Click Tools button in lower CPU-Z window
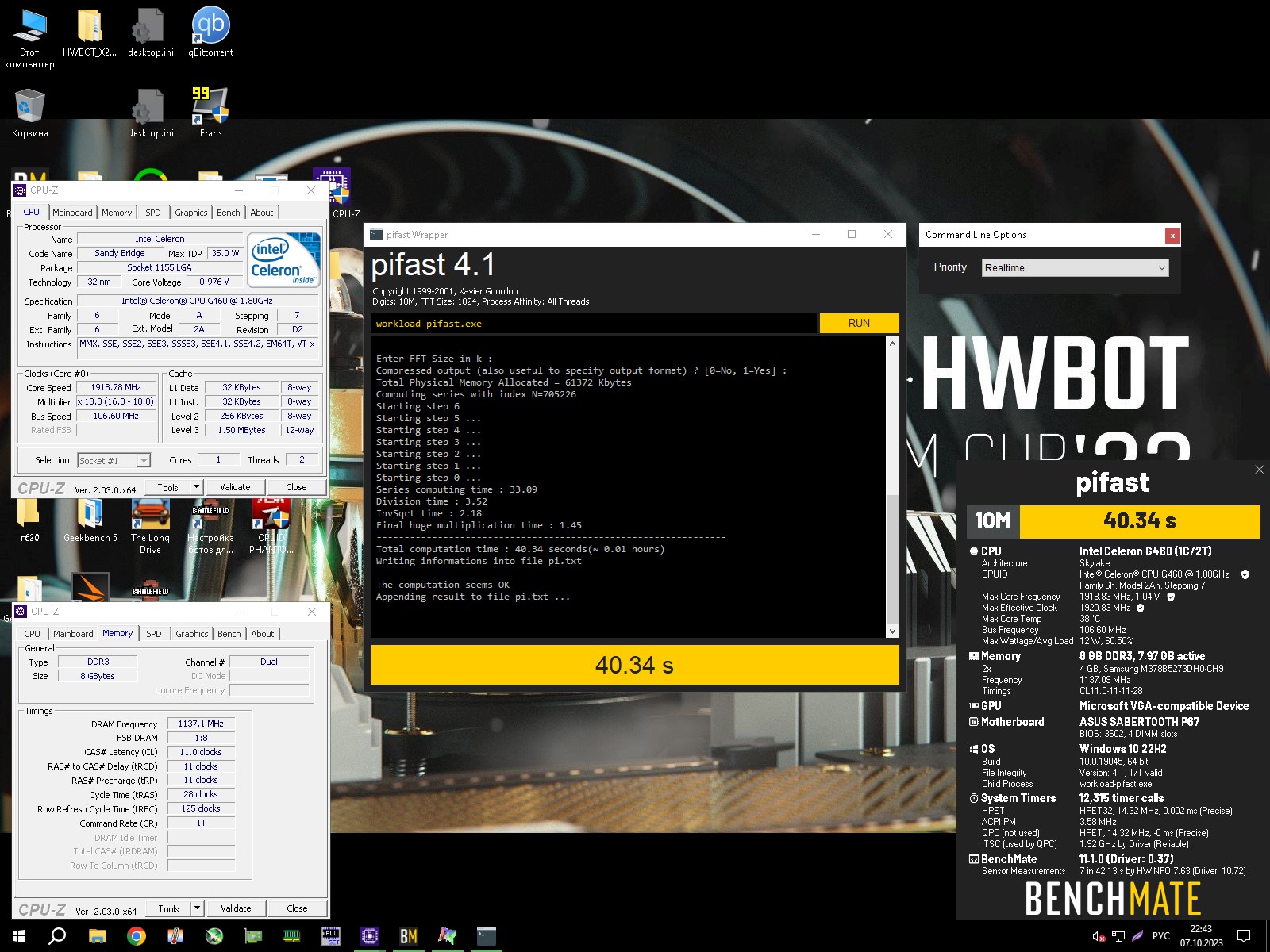 pos(168,908)
